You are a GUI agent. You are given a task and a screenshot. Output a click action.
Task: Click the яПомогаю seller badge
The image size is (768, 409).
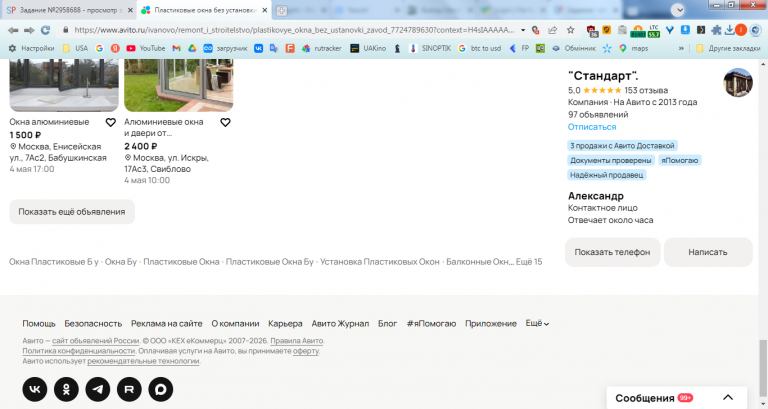679,161
